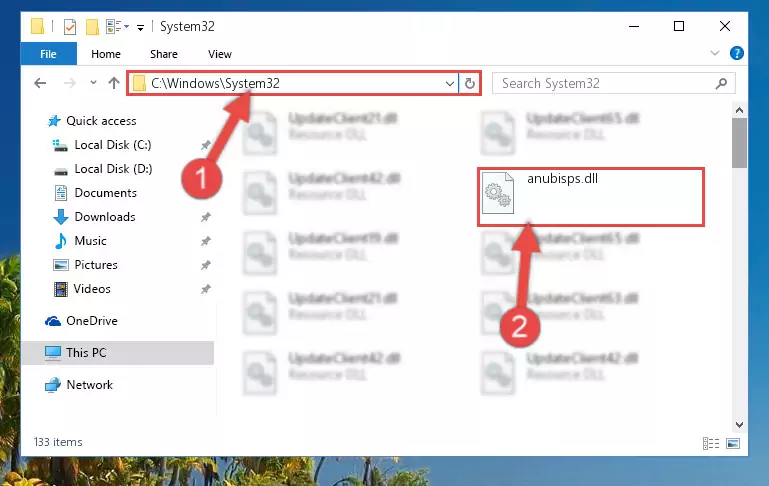
Task: Close the System32 window
Action: coord(724,26)
